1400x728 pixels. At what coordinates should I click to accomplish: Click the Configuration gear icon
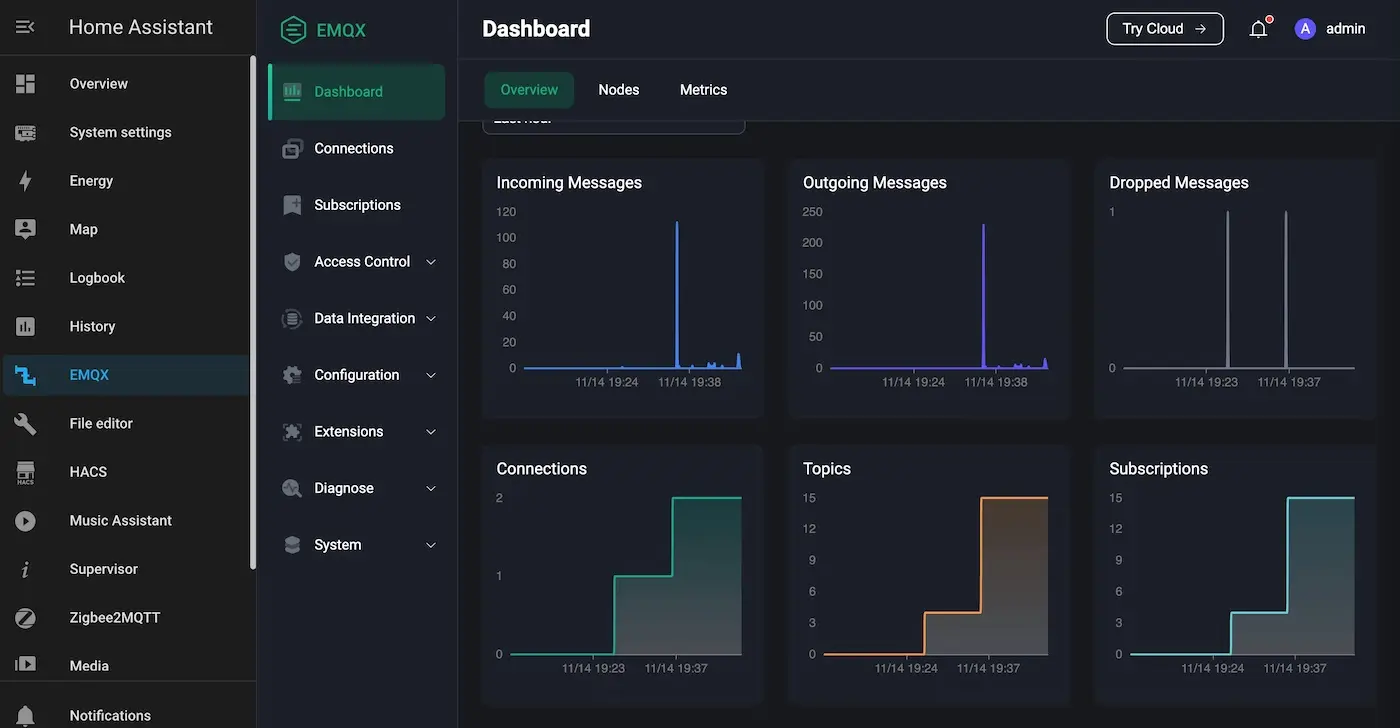(292, 375)
